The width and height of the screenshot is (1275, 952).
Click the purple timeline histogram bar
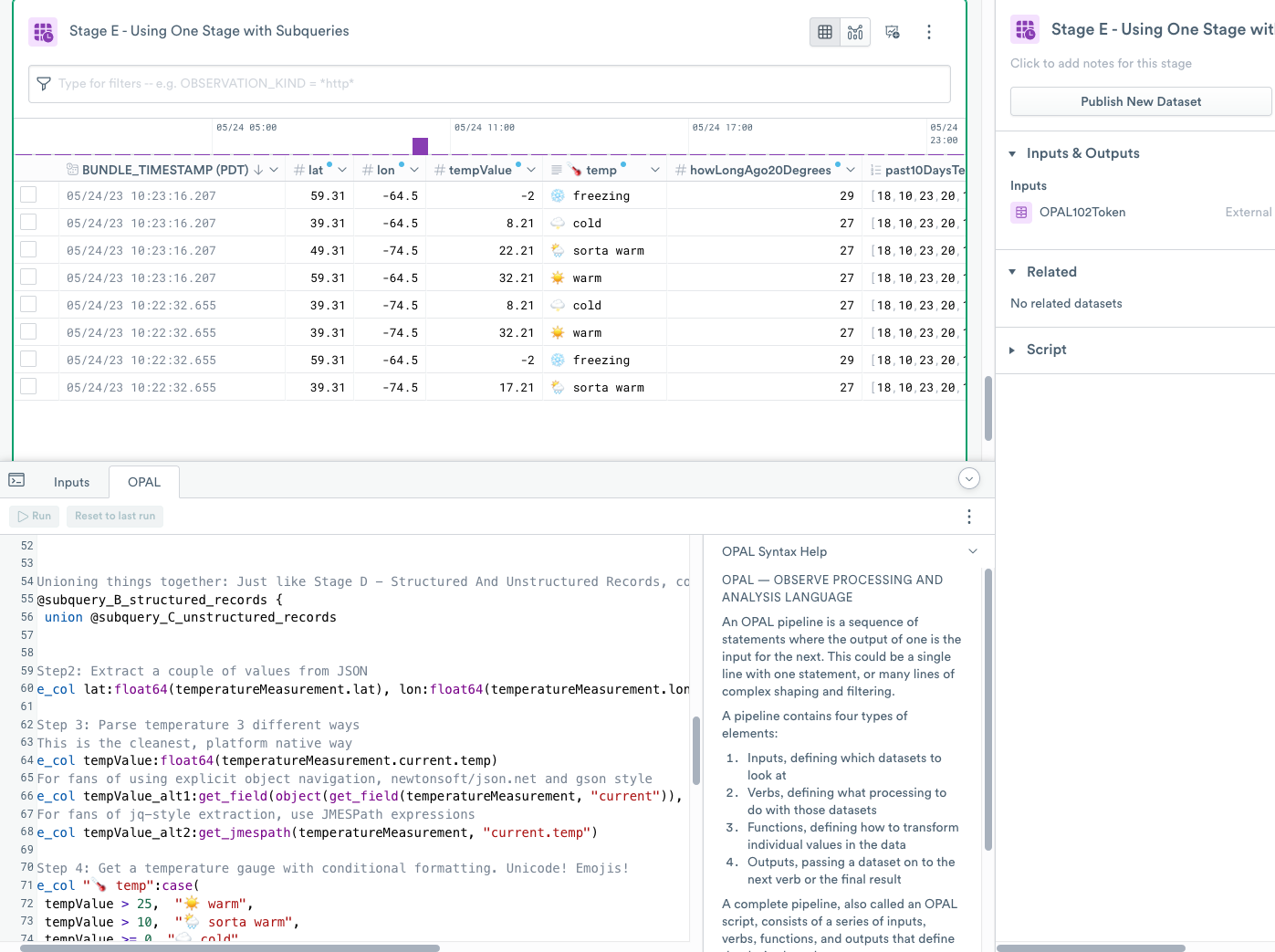[x=420, y=146]
